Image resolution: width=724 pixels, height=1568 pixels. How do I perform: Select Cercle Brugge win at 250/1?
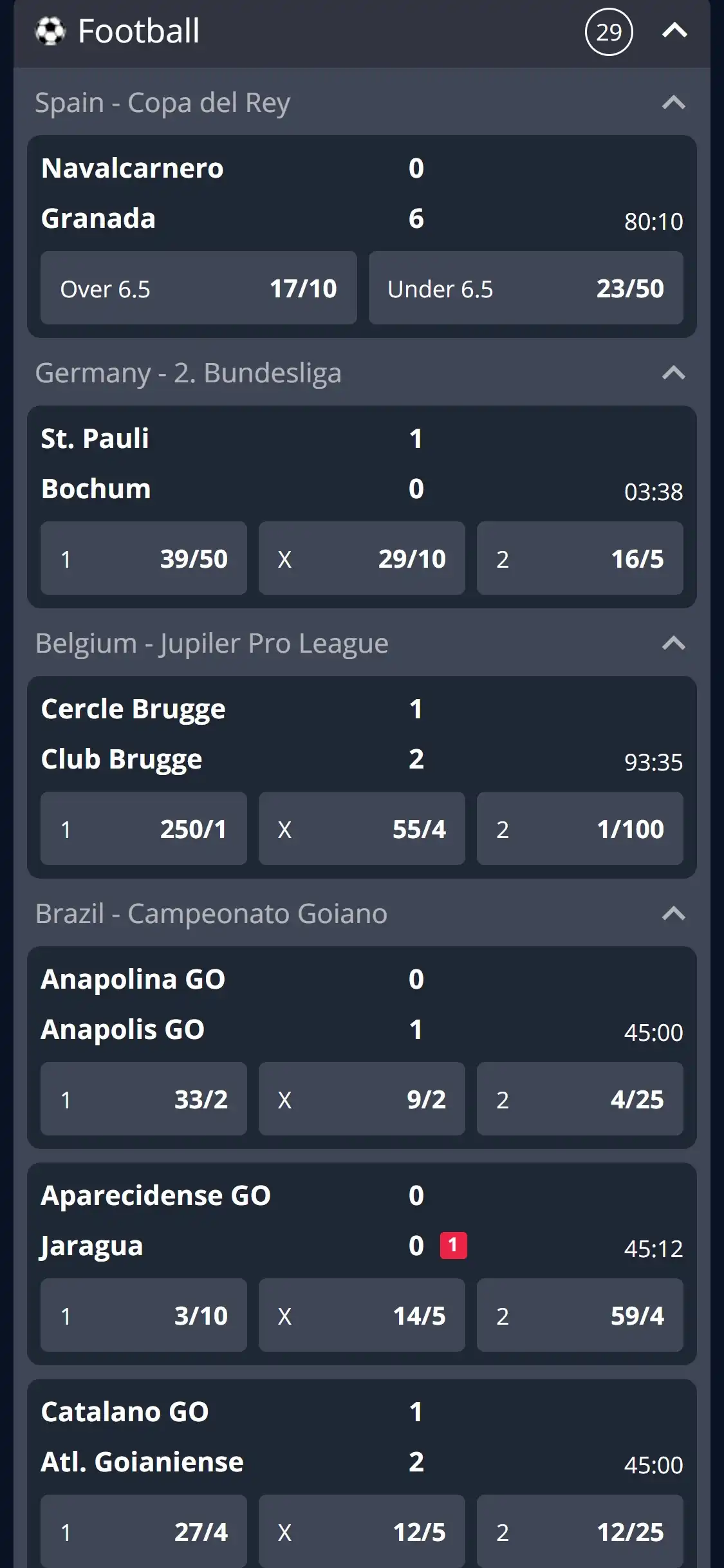tap(144, 829)
